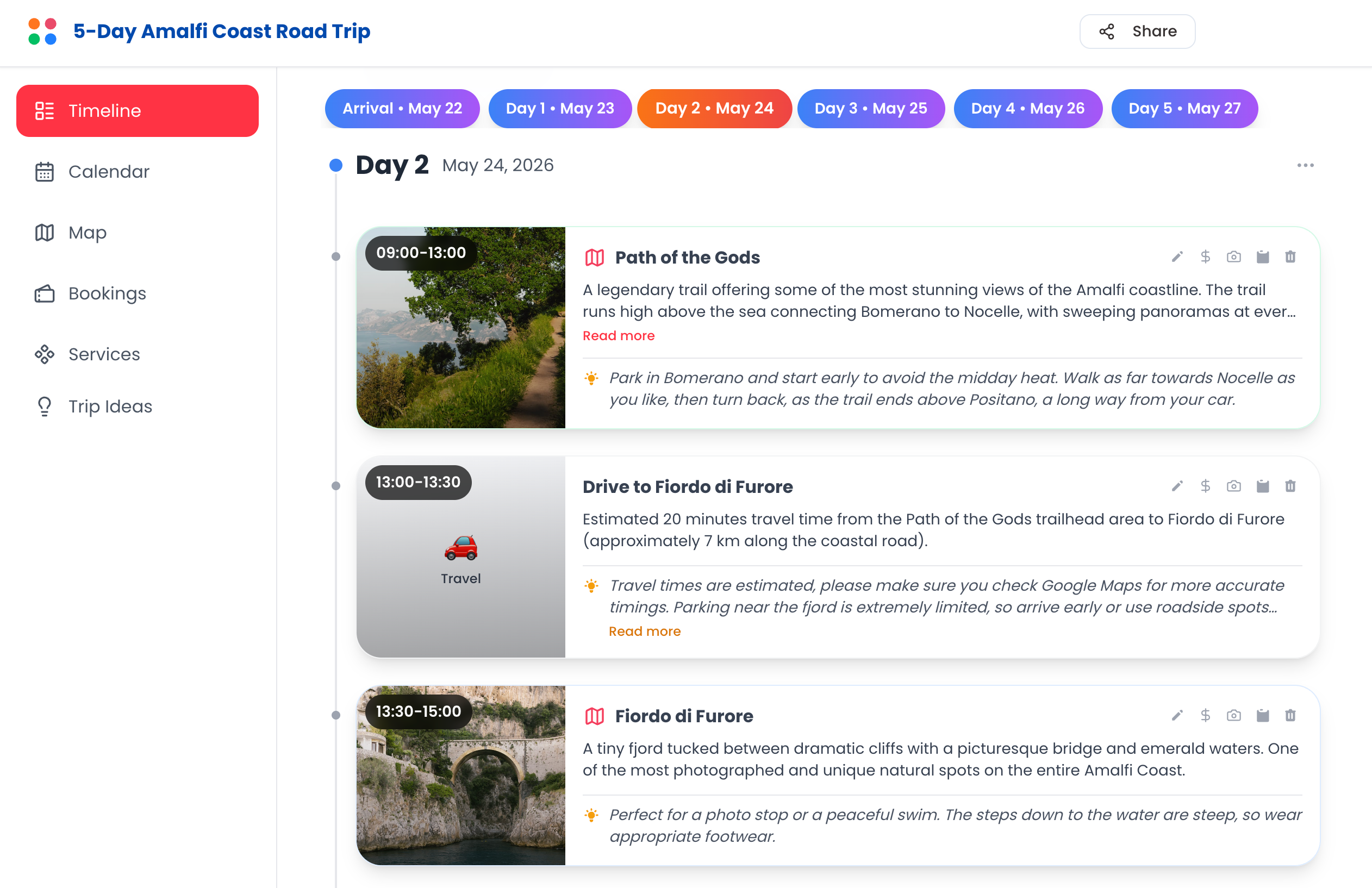
Task: Delete the Path of the Gods entry
Action: tap(1290, 257)
